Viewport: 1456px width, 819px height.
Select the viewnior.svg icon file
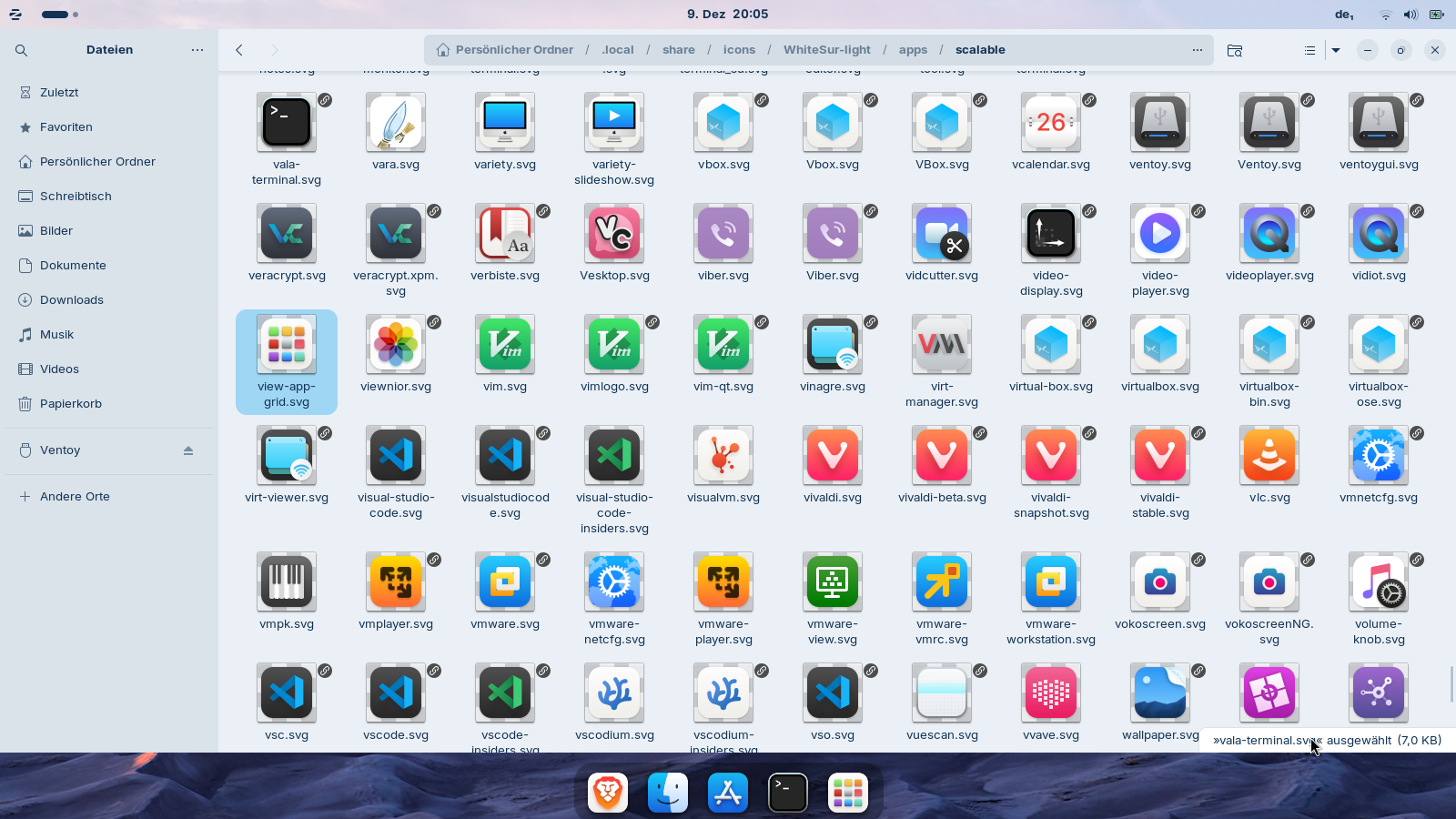click(395, 345)
